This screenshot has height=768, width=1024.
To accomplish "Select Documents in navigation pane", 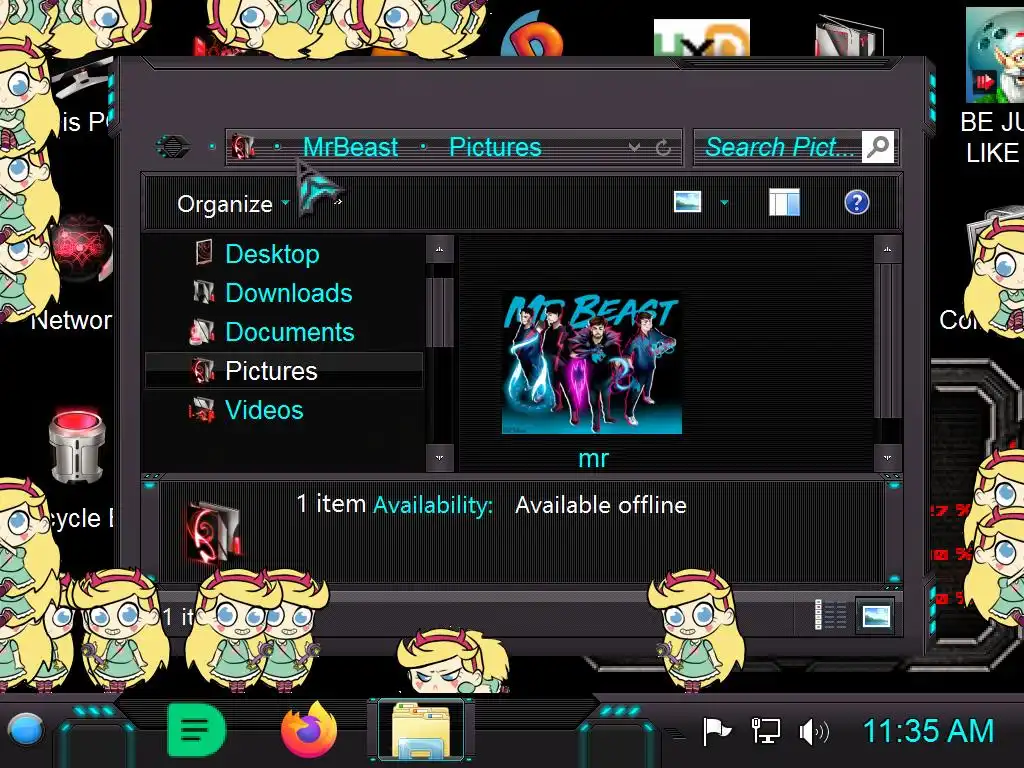I will pyautogui.click(x=289, y=332).
